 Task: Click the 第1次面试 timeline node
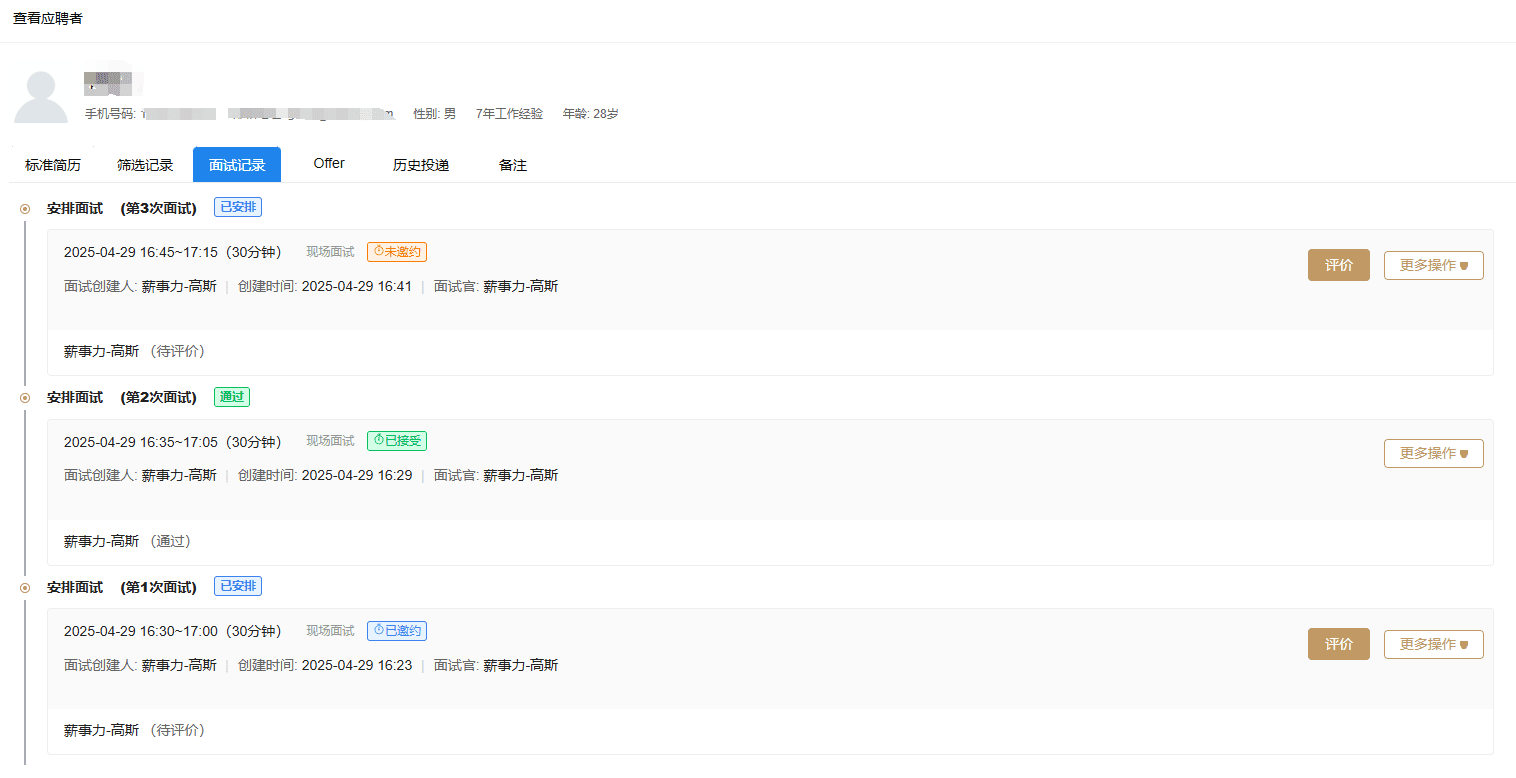coord(25,587)
